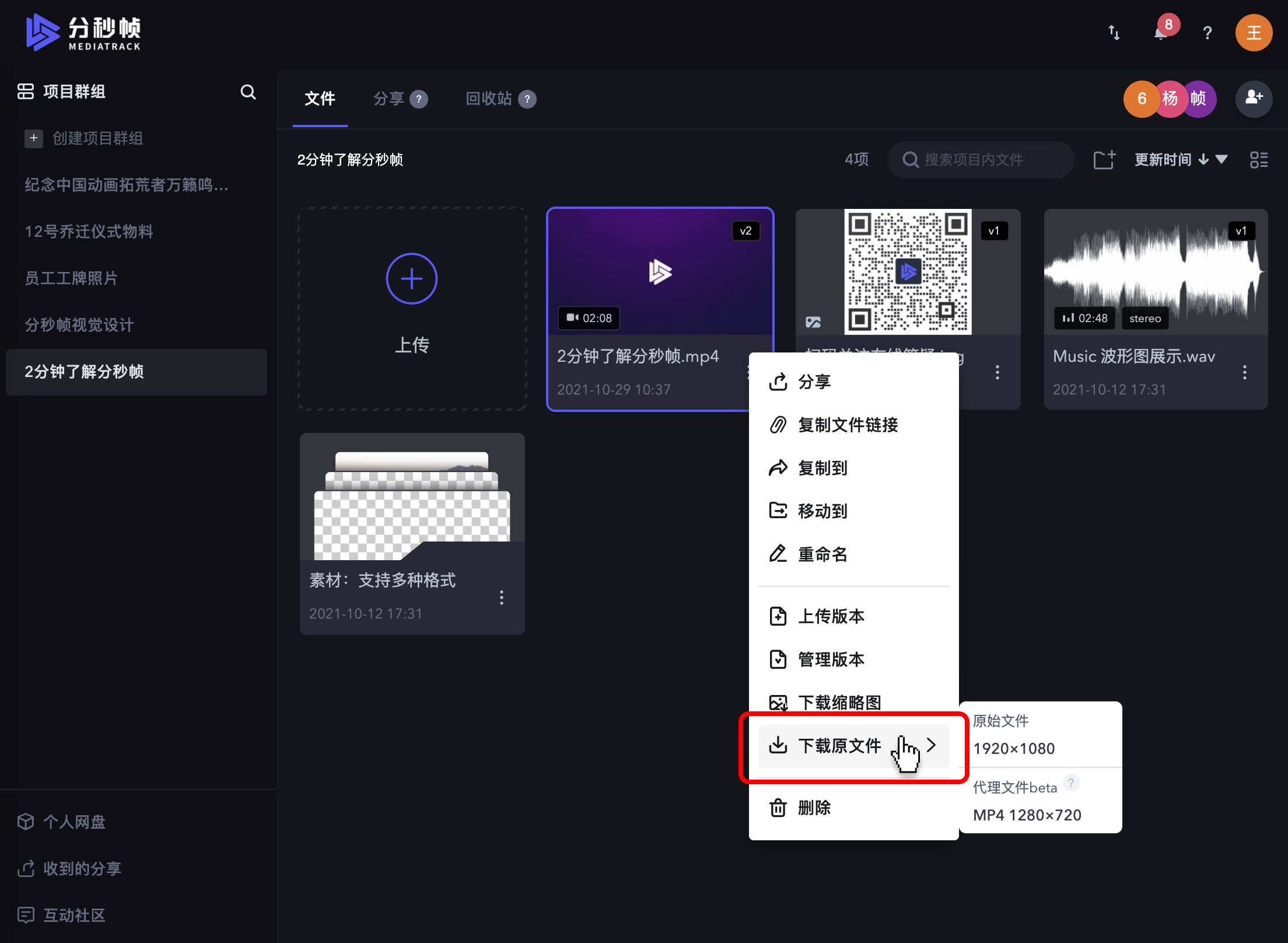Choose 原始文件 1920×1080 download option
This screenshot has width=1288, height=943.
[1014, 735]
